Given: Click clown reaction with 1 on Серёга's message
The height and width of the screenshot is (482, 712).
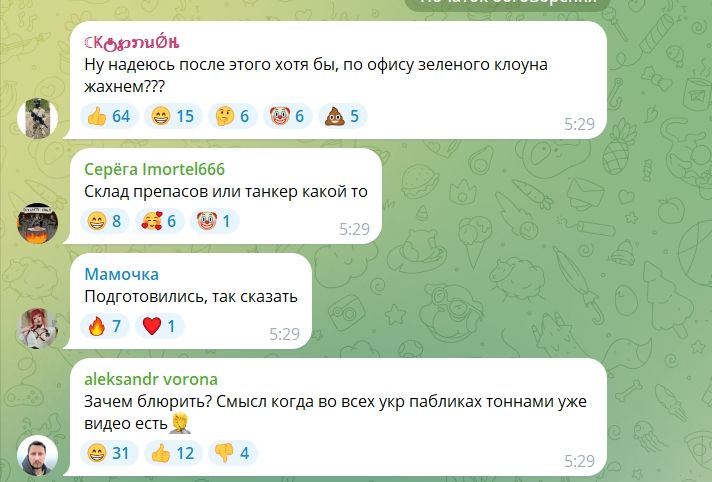Looking at the screenshot, I should tap(215, 221).
